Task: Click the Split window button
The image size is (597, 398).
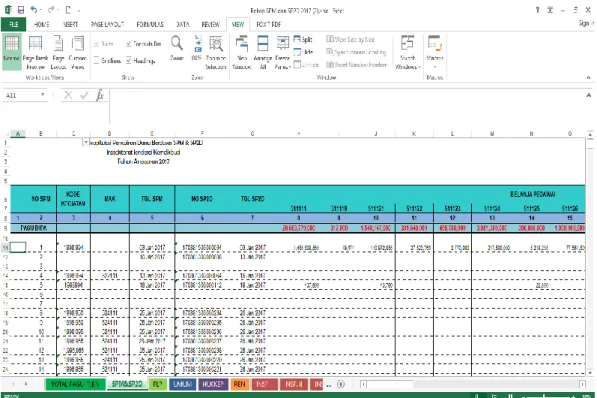Action: coord(303,39)
